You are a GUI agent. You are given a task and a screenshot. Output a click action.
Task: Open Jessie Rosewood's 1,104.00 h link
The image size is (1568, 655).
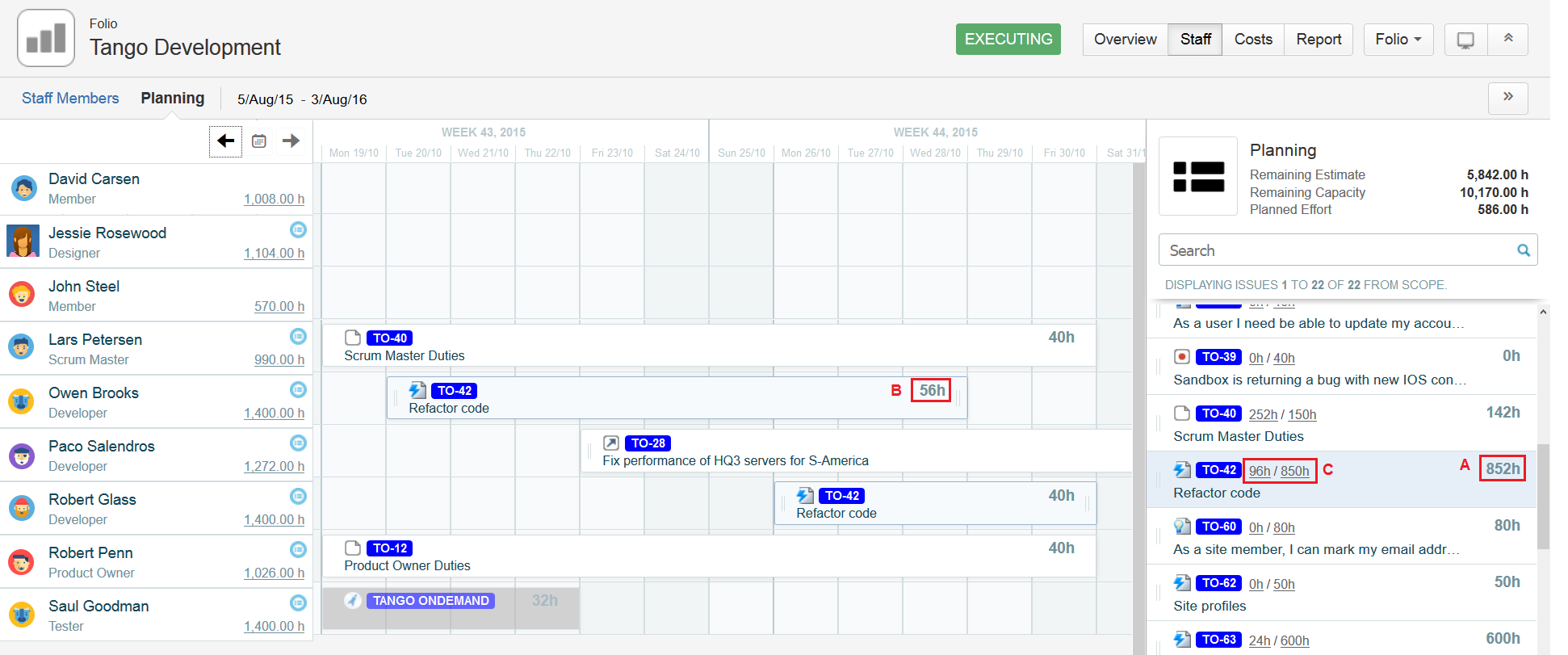(x=274, y=254)
